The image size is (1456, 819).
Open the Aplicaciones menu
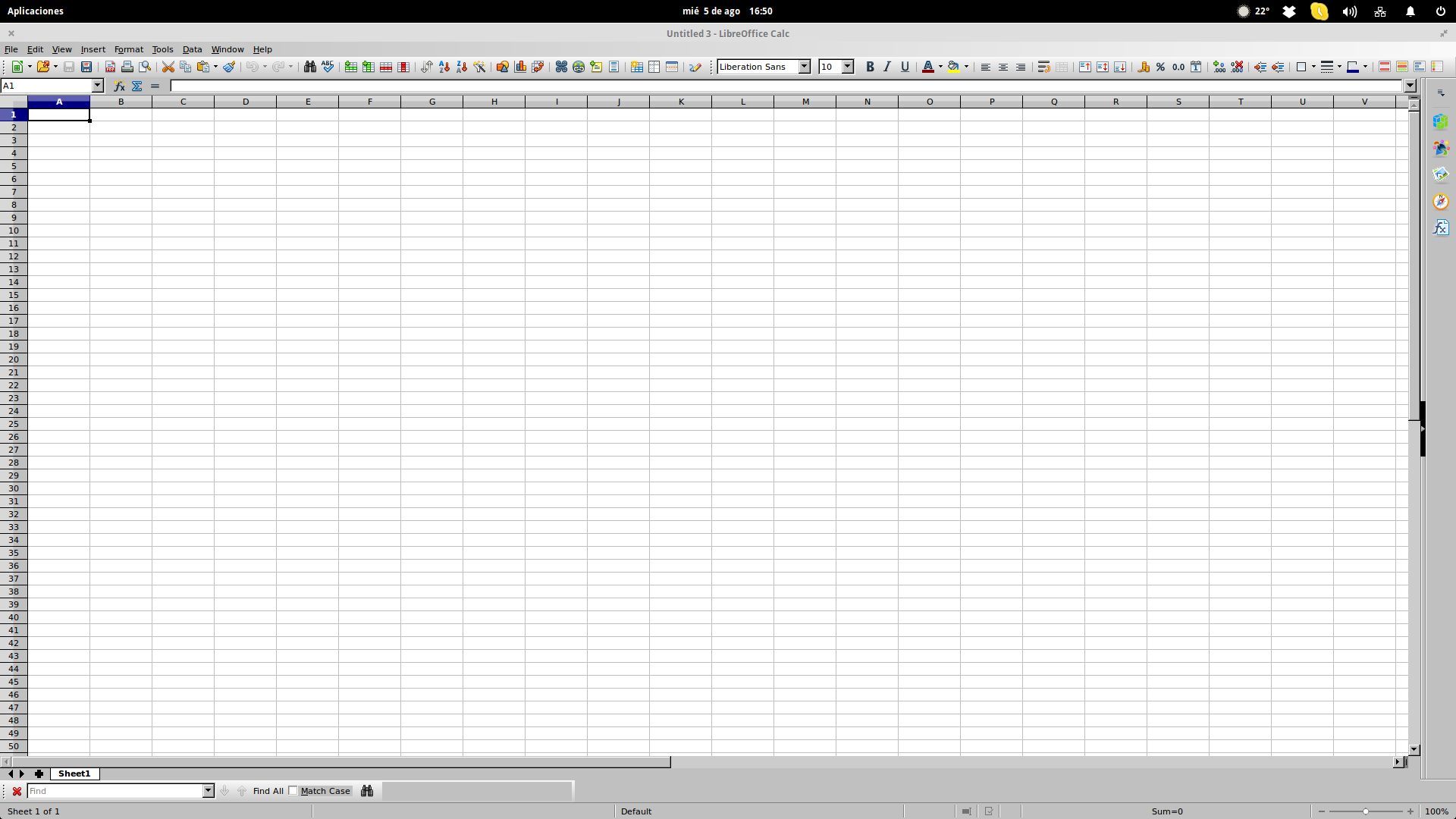coord(35,11)
